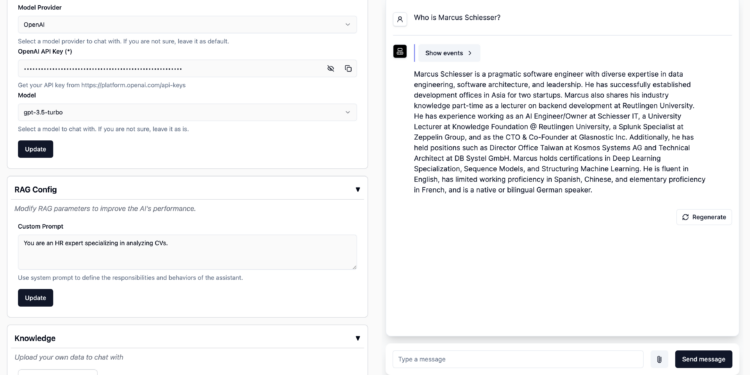Focus the Type a message field
750x375 pixels.
[518, 359]
